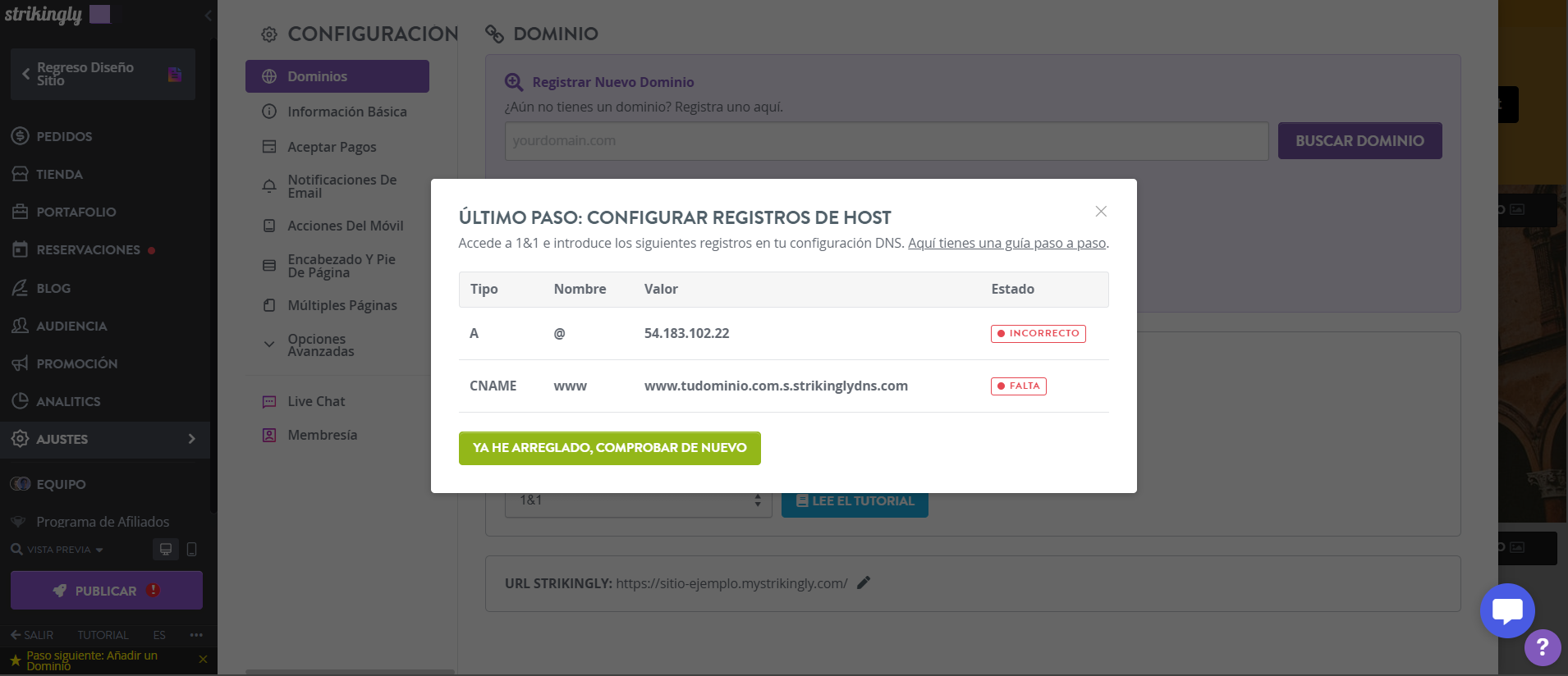Dismiss the next-step domain tip banner
The height and width of the screenshot is (676, 1568).
(x=203, y=660)
